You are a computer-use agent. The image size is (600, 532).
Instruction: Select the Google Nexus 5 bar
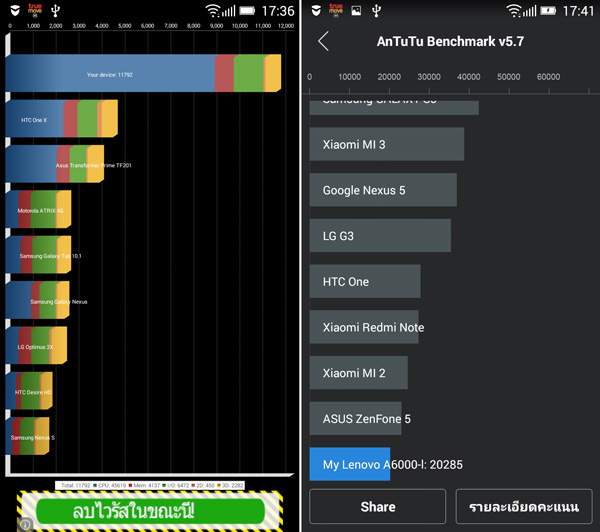(x=382, y=190)
